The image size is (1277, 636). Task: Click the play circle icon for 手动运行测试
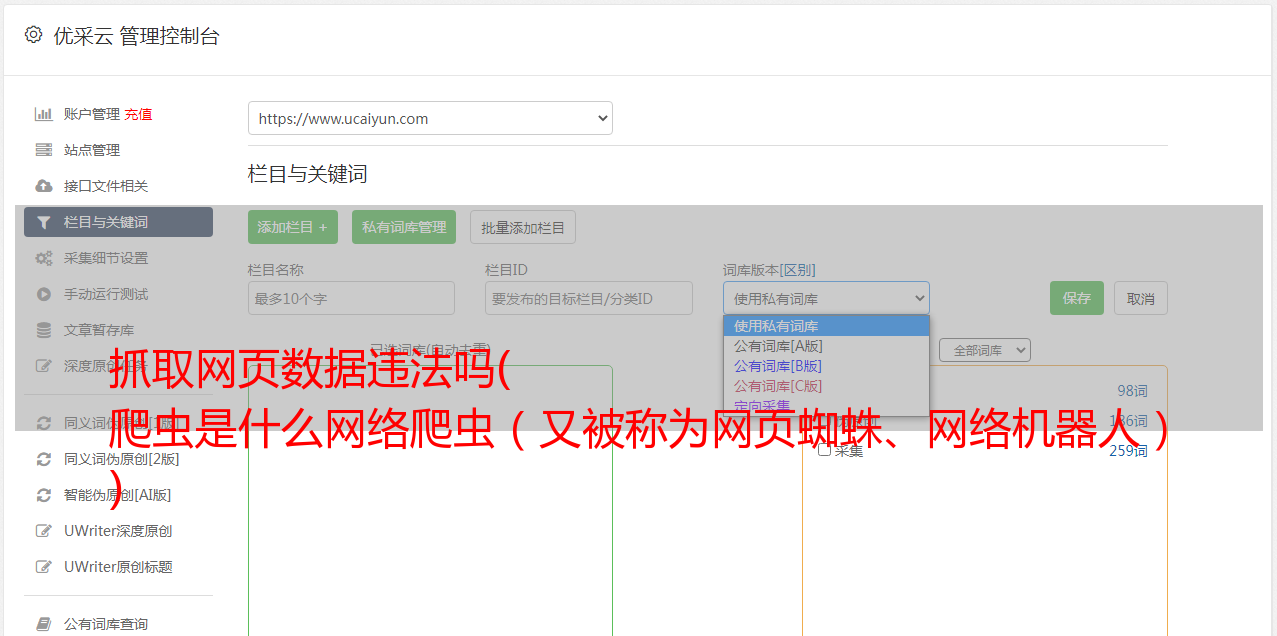coord(44,294)
